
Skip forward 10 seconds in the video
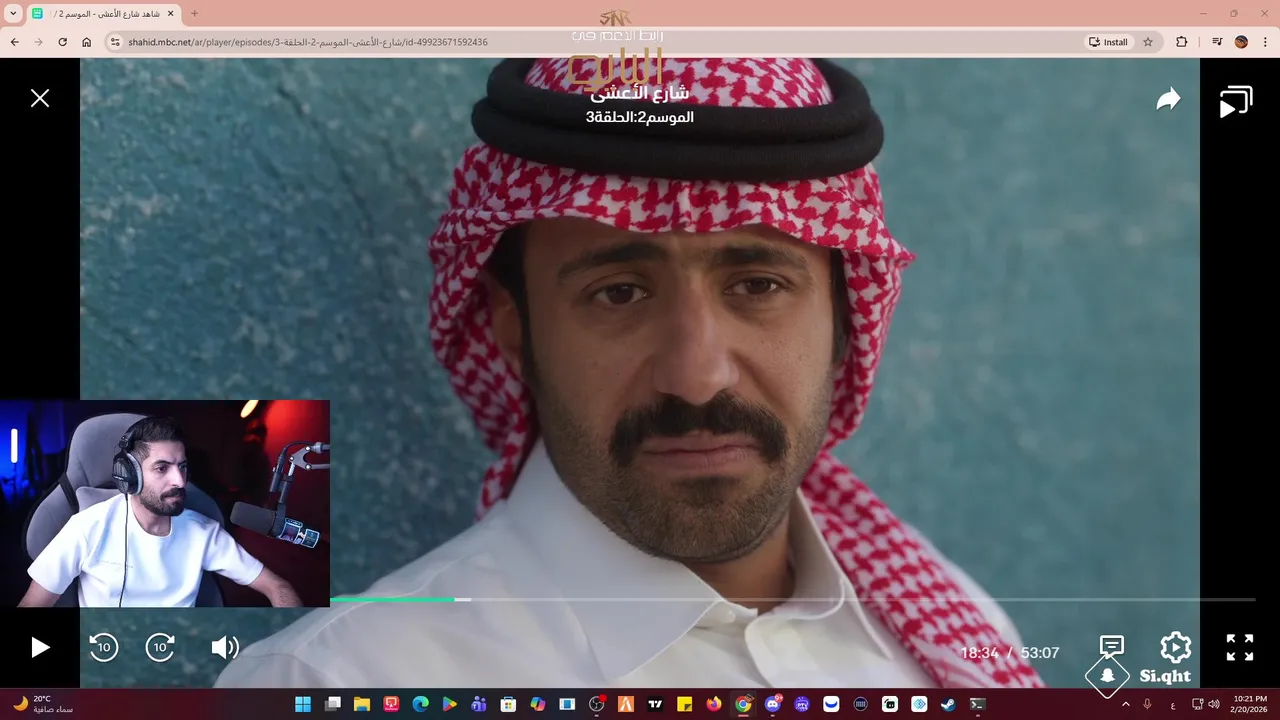(161, 648)
